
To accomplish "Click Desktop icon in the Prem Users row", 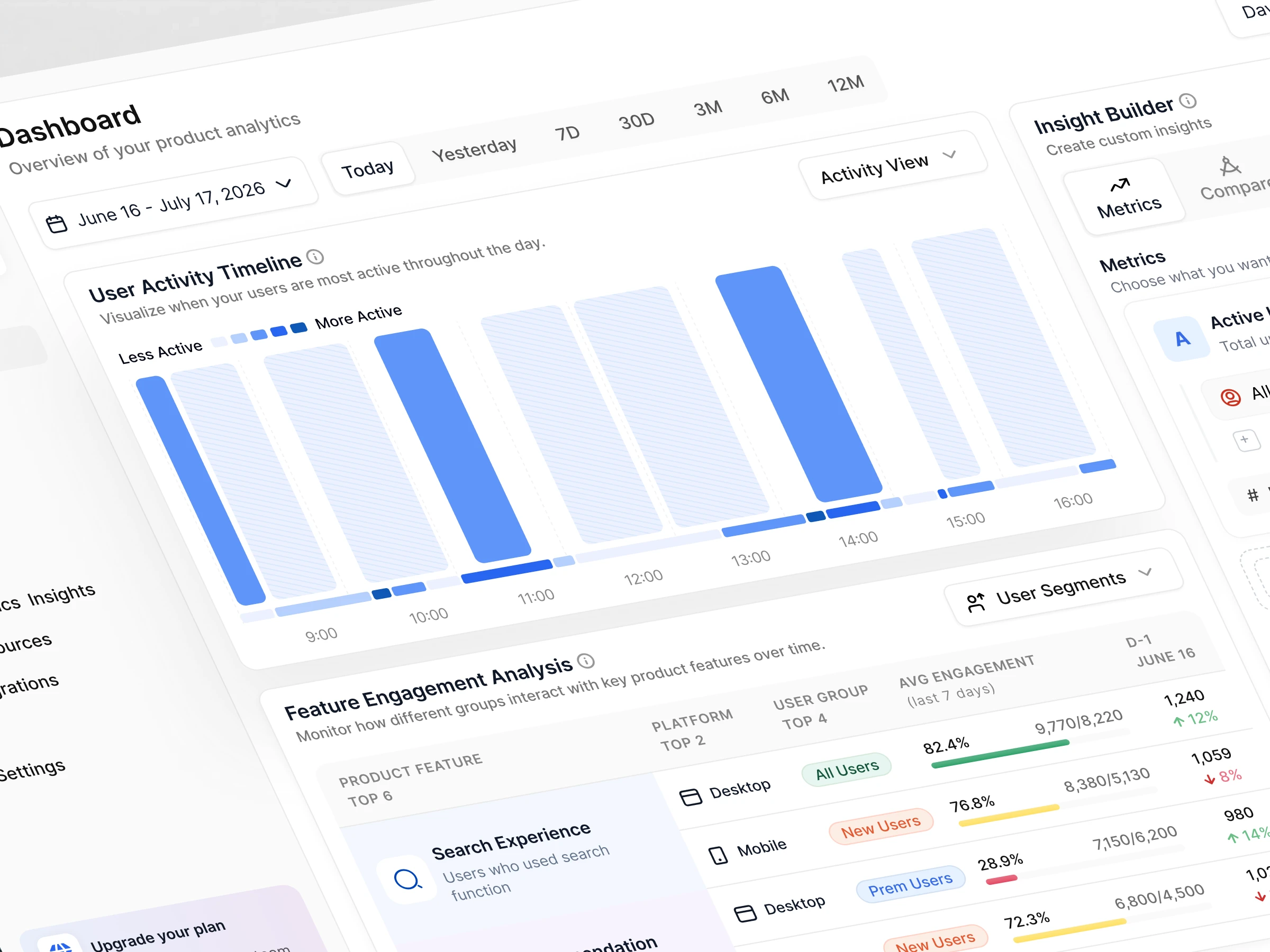I will [745, 913].
